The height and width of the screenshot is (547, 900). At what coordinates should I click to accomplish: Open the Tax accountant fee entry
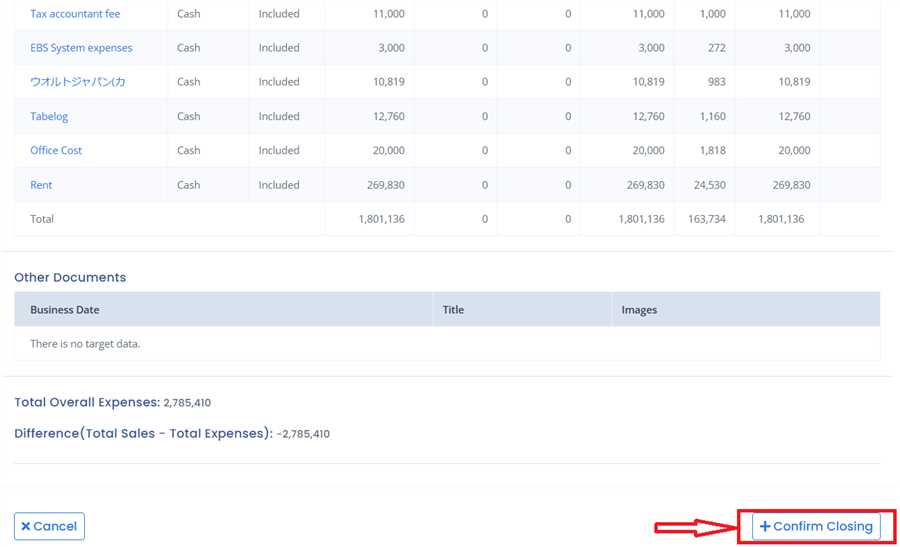[75, 14]
